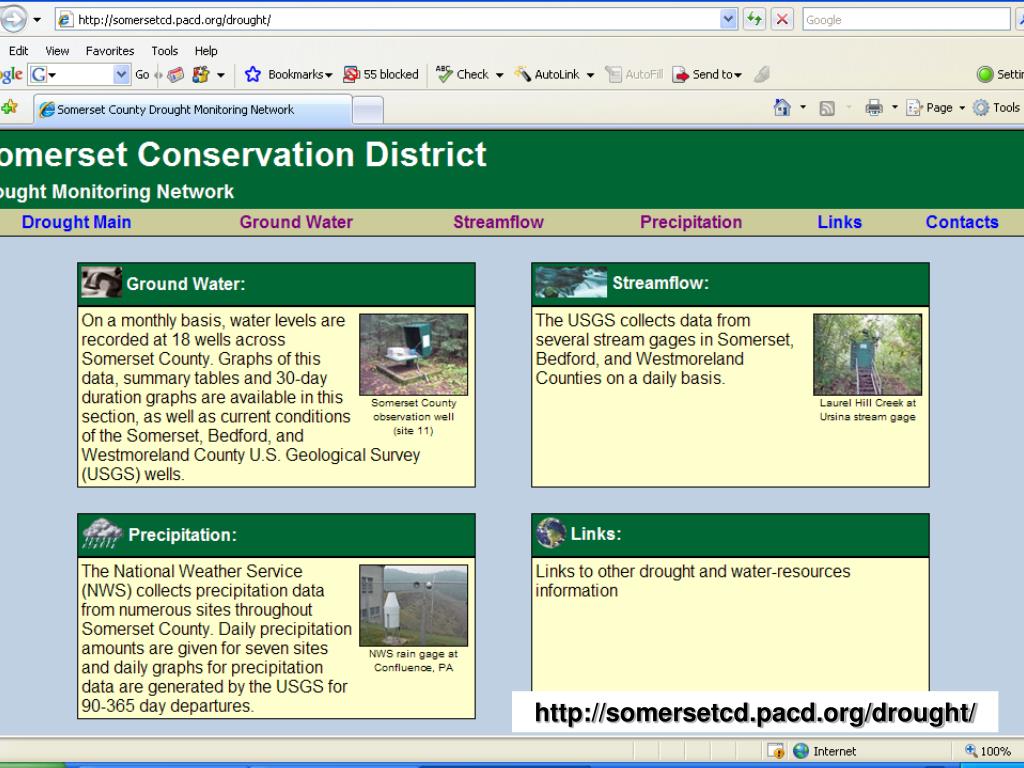
Task: Click the Precipitation rain cloud icon
Action: 103,534
